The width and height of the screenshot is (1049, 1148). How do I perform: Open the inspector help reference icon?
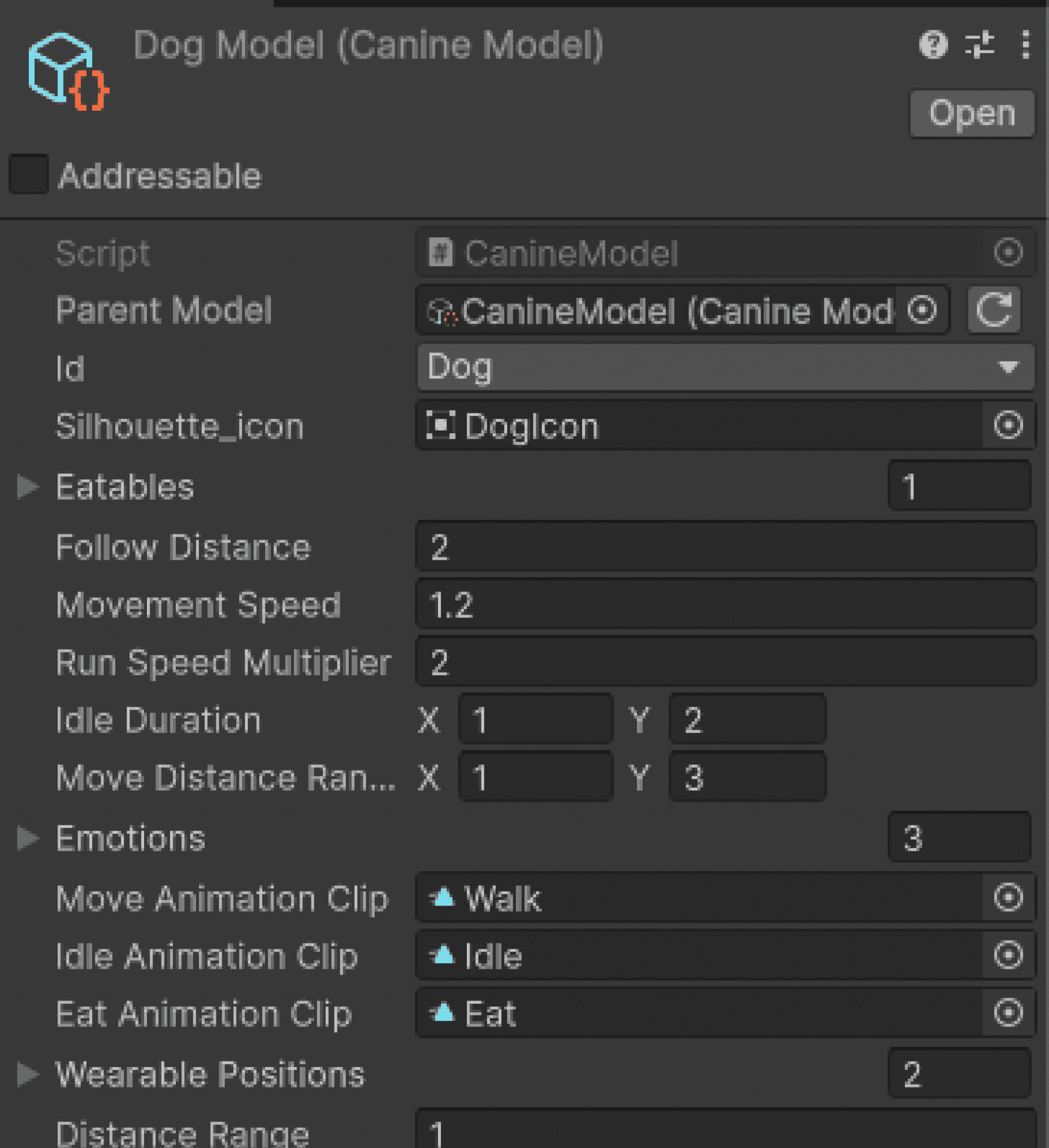pyautogui.click(x=933, y=45)
